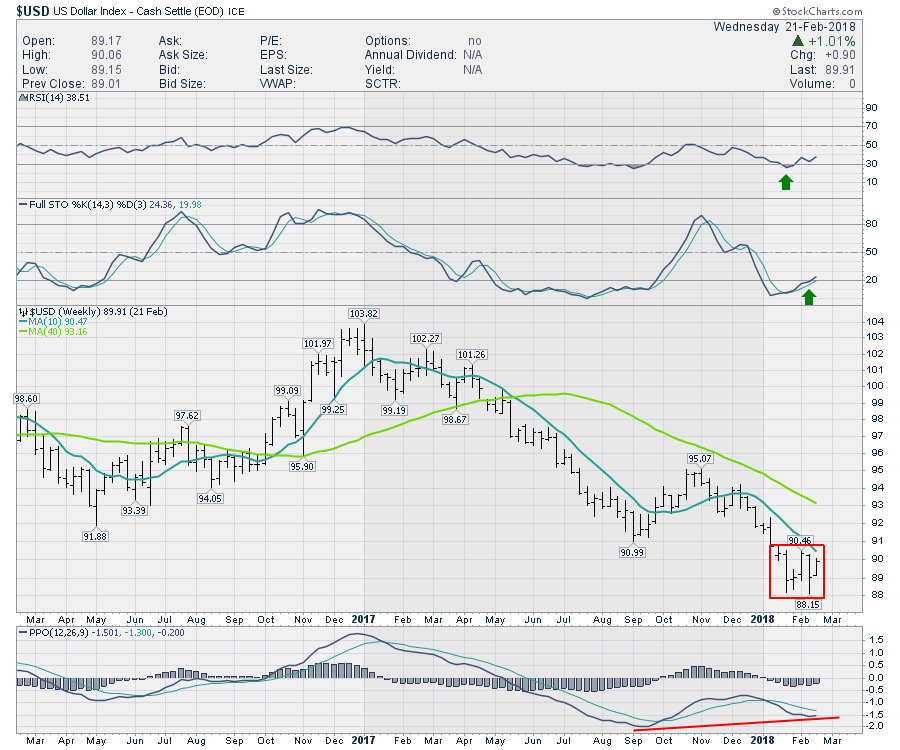Click the green arrow in Full STO panel

pos(810,297)
